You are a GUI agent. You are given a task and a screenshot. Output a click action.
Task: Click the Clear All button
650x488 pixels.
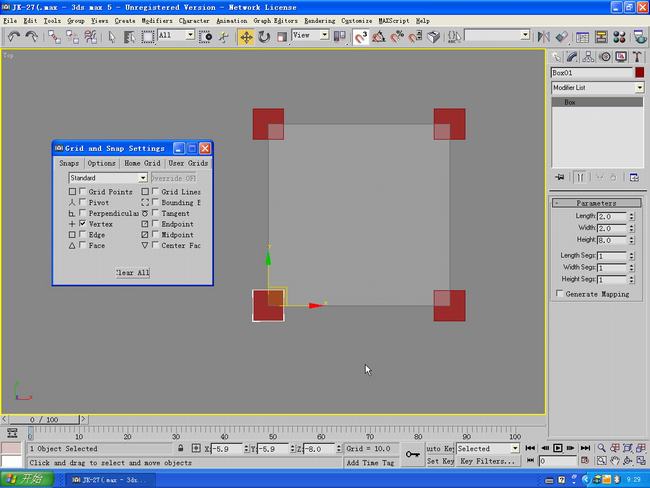click(133, 272)
